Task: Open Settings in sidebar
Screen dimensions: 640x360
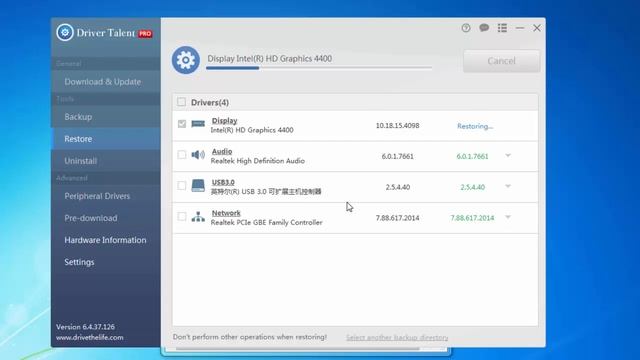Action: 106,262
